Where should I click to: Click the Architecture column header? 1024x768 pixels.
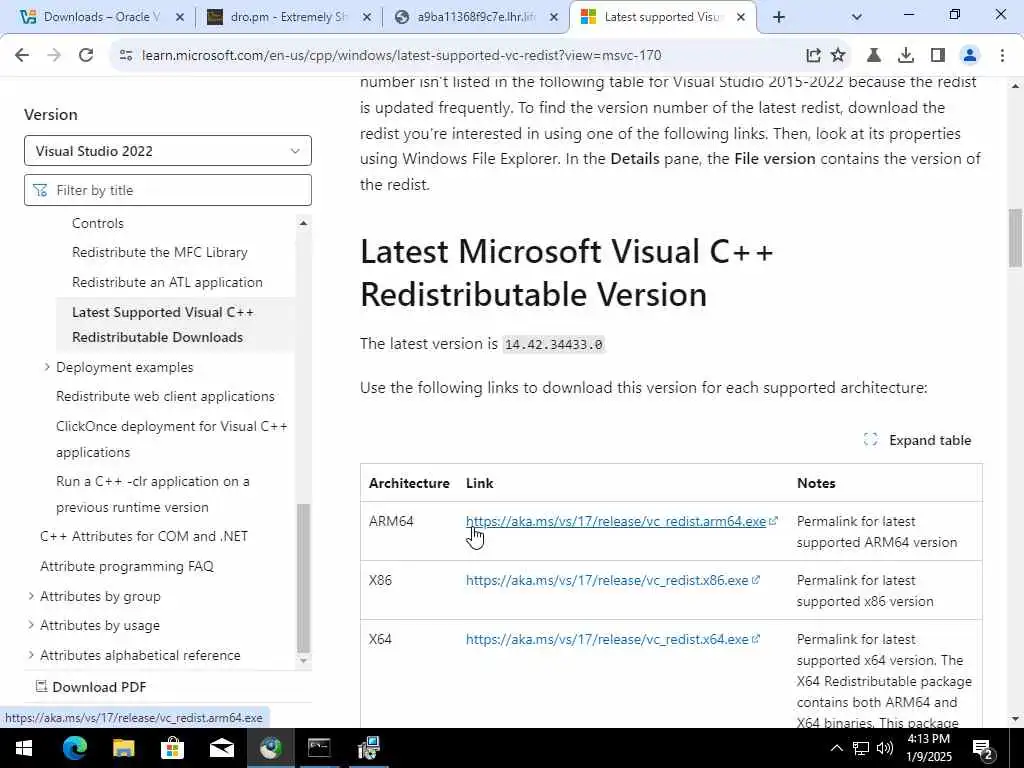409,483
